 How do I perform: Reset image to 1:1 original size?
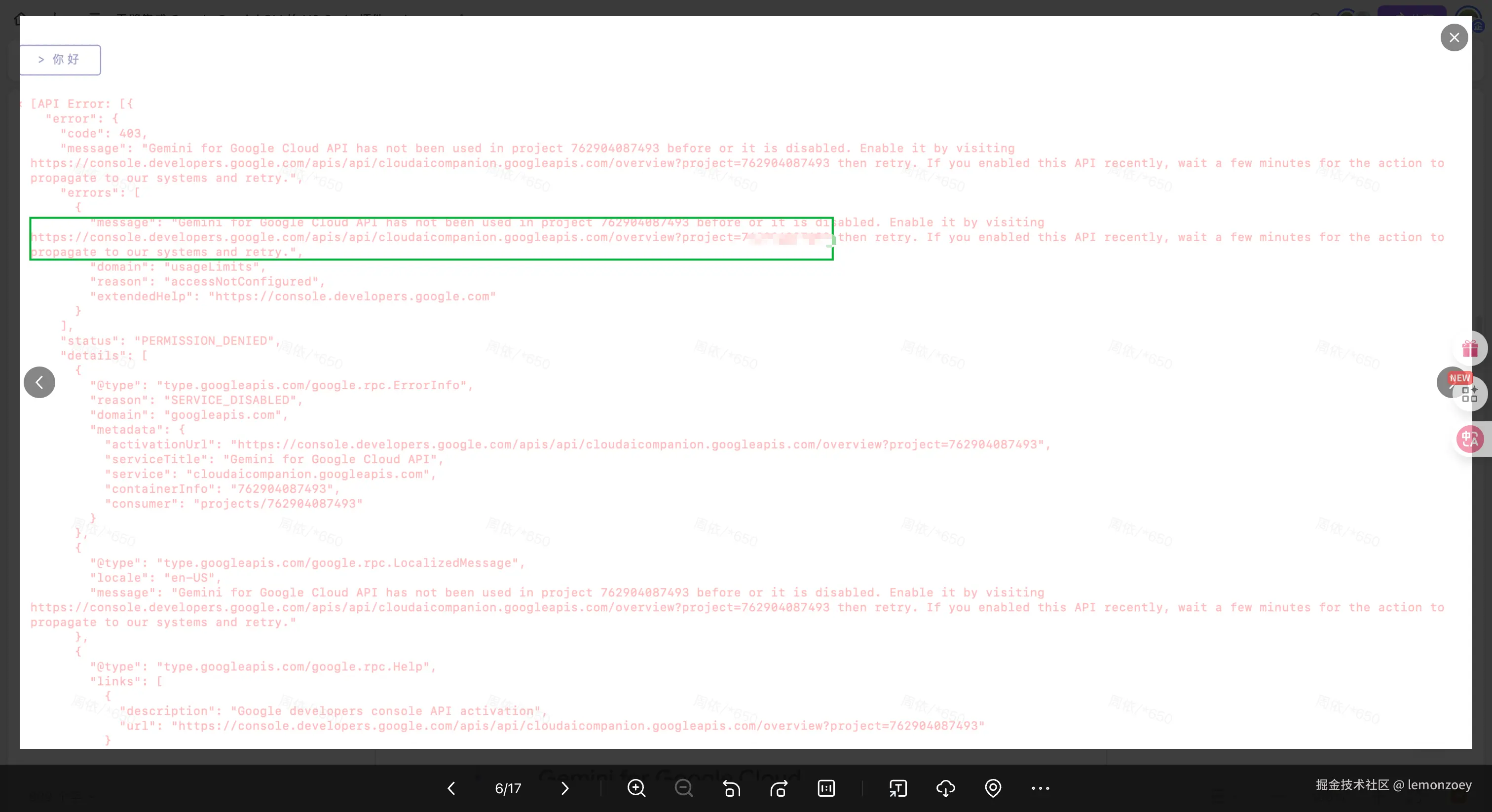pyautogui.click(x=826, y=788)
